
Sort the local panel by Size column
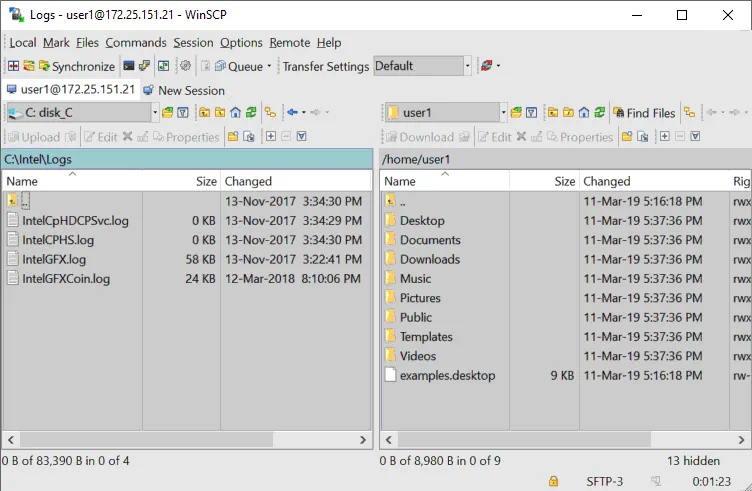206,181
